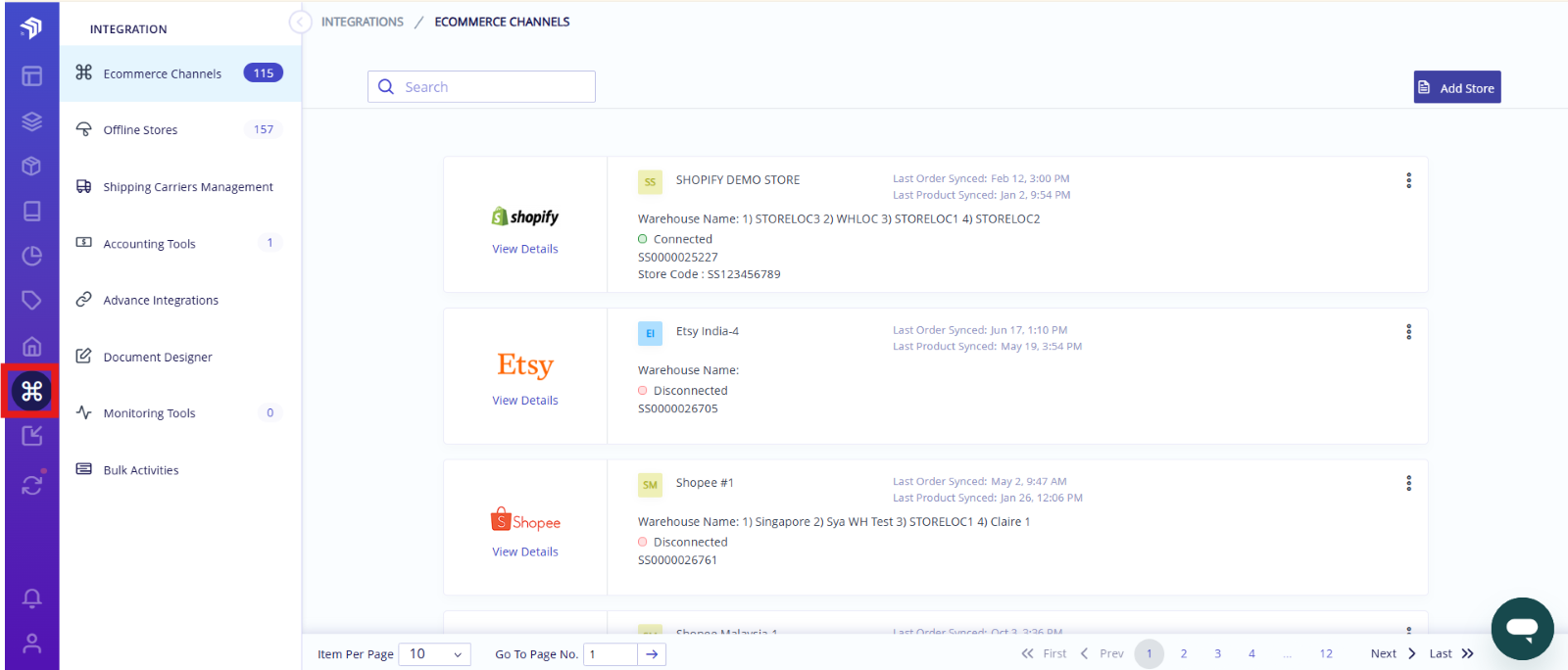Select page 2 in pagination
The image size is (1568, 670).
(1184, 653)
